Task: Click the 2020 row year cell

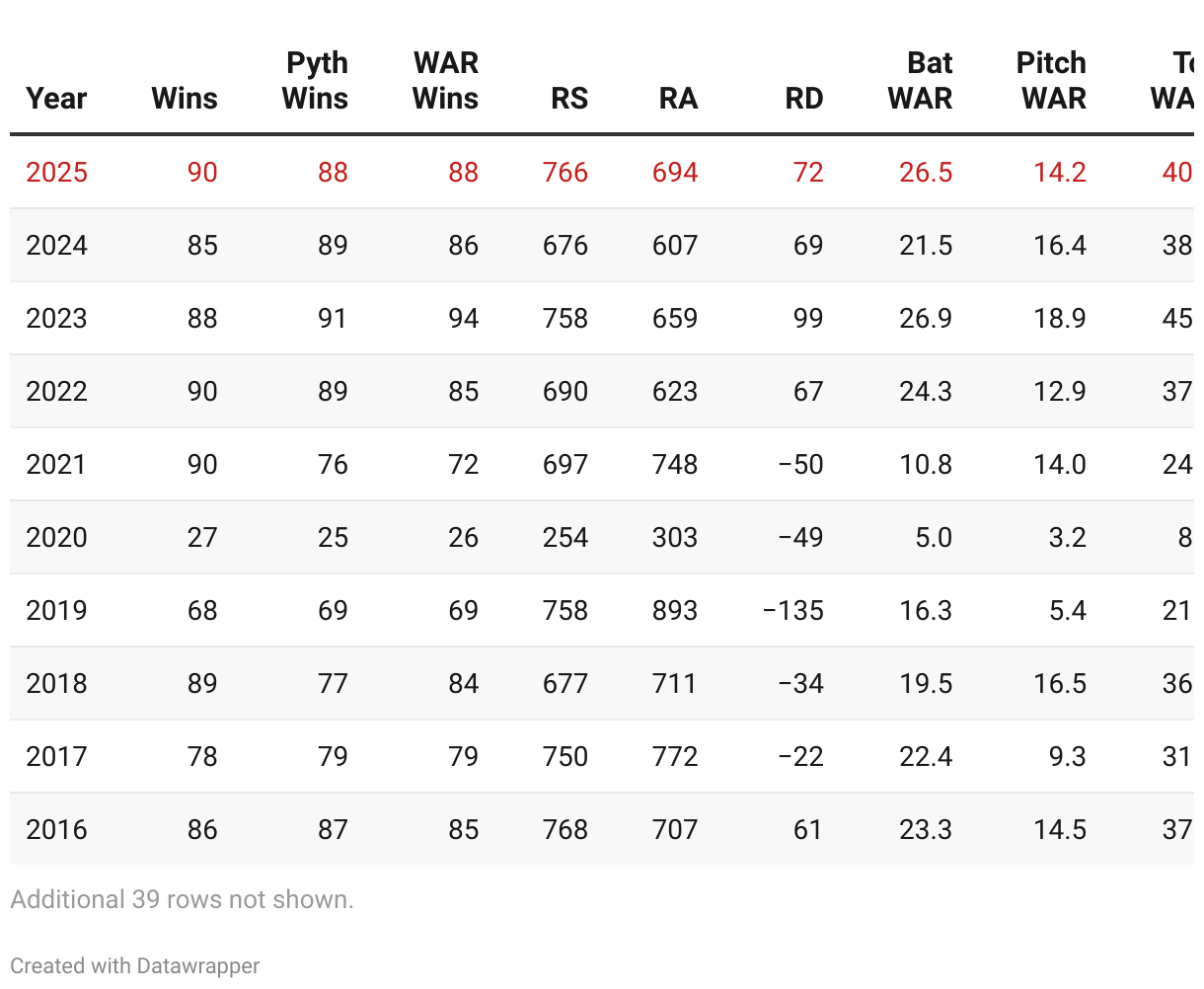Action: tap(56, 537)
